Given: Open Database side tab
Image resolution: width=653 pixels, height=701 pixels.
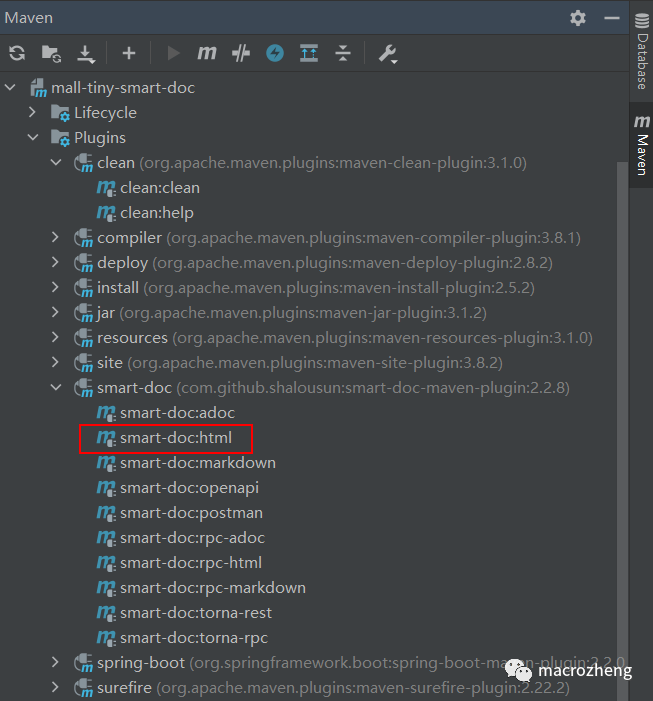Looking at the screenshot, I should click(642, 51).
